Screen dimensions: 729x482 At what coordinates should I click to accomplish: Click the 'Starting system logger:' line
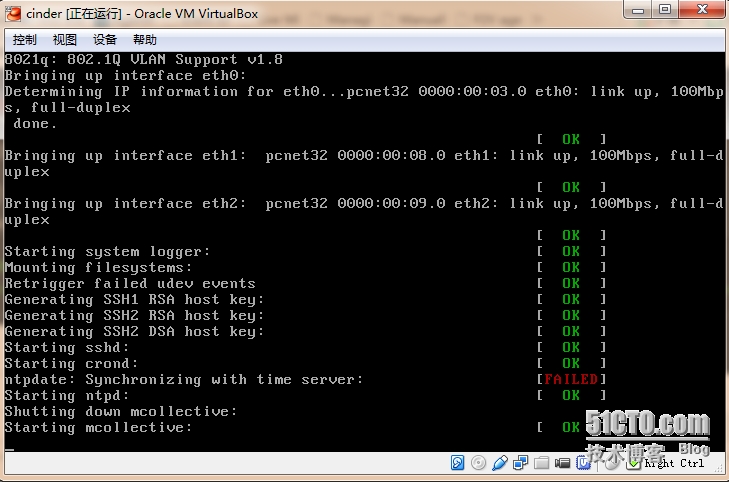pyautogui.click(x=107, y=251)
